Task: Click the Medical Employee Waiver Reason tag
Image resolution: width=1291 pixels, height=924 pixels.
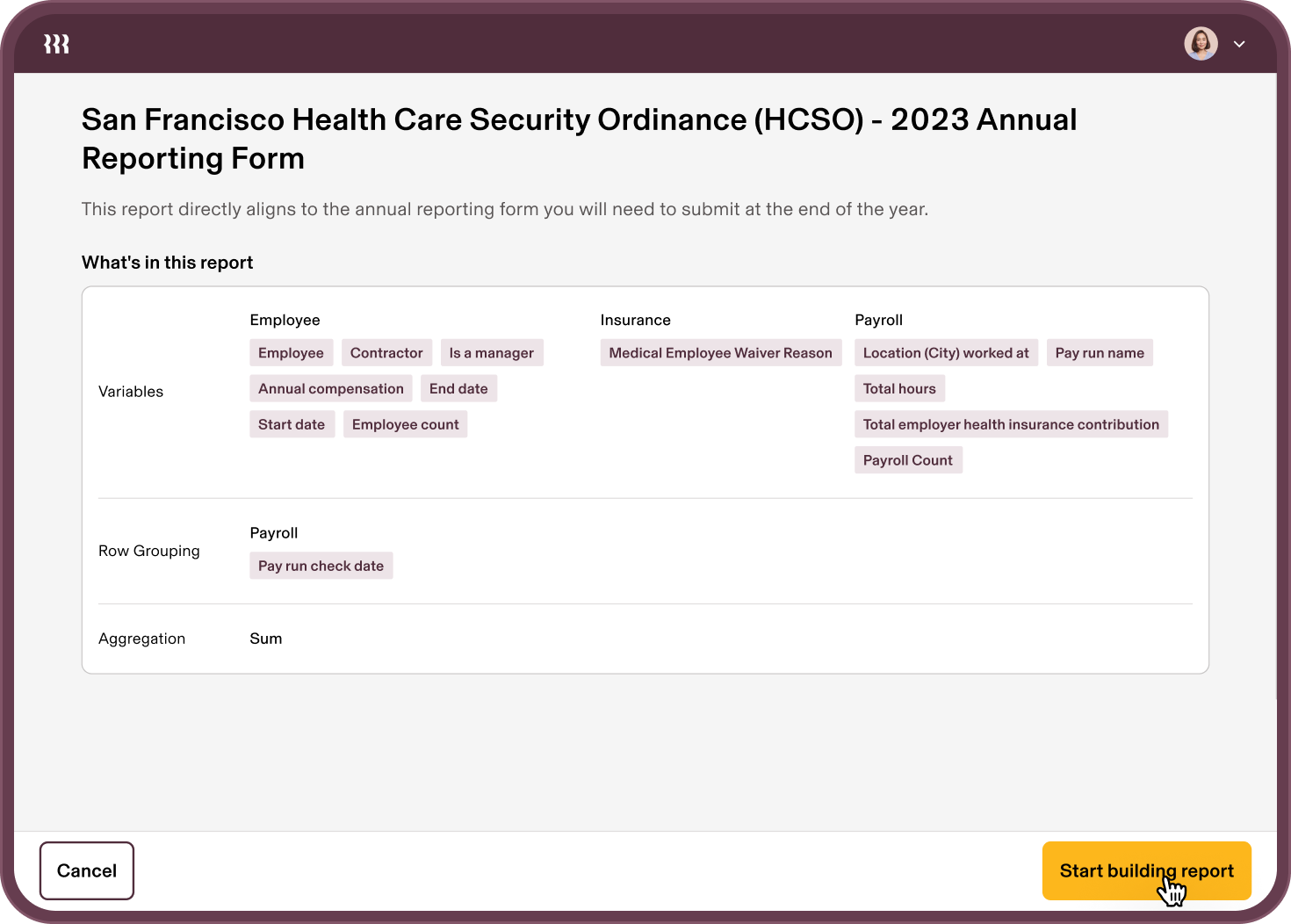Action: (720, 352)
